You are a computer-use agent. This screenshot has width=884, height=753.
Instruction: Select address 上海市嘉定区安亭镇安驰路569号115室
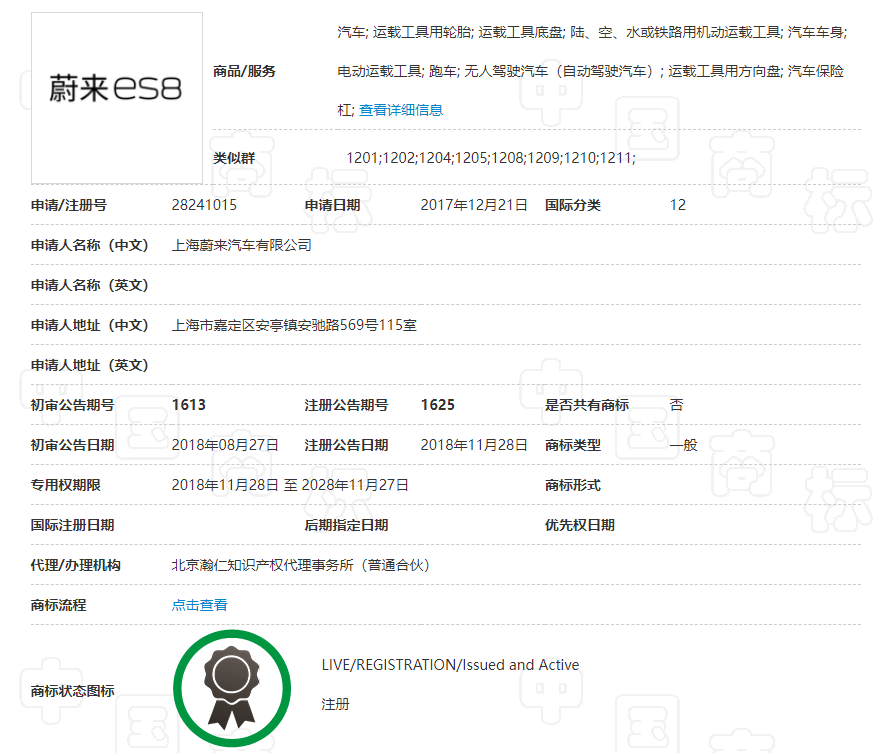(x=294, y=325)
